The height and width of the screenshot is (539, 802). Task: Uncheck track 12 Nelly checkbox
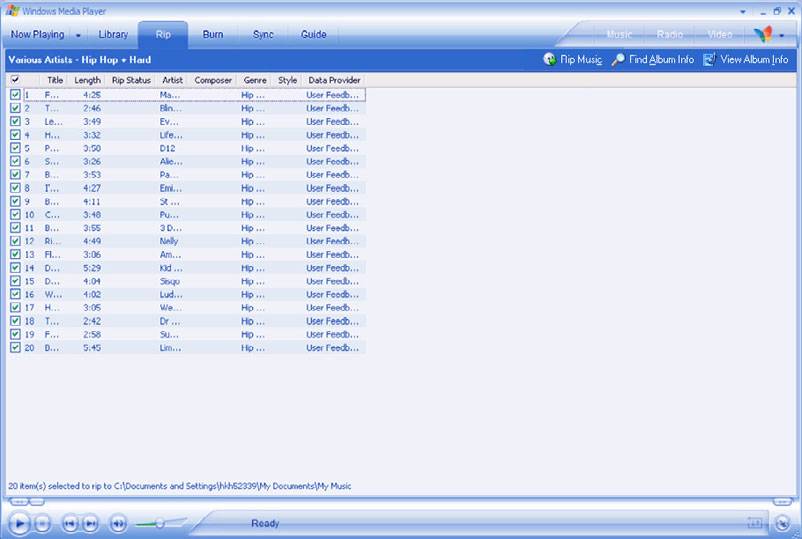point(15,241)
